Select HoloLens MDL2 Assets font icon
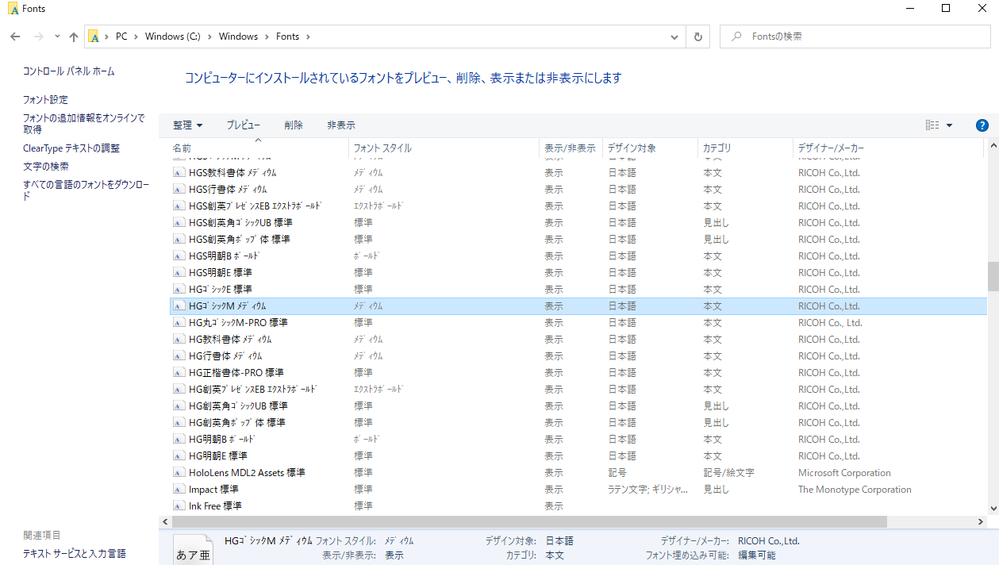999x565 pixels. [179, 473]
